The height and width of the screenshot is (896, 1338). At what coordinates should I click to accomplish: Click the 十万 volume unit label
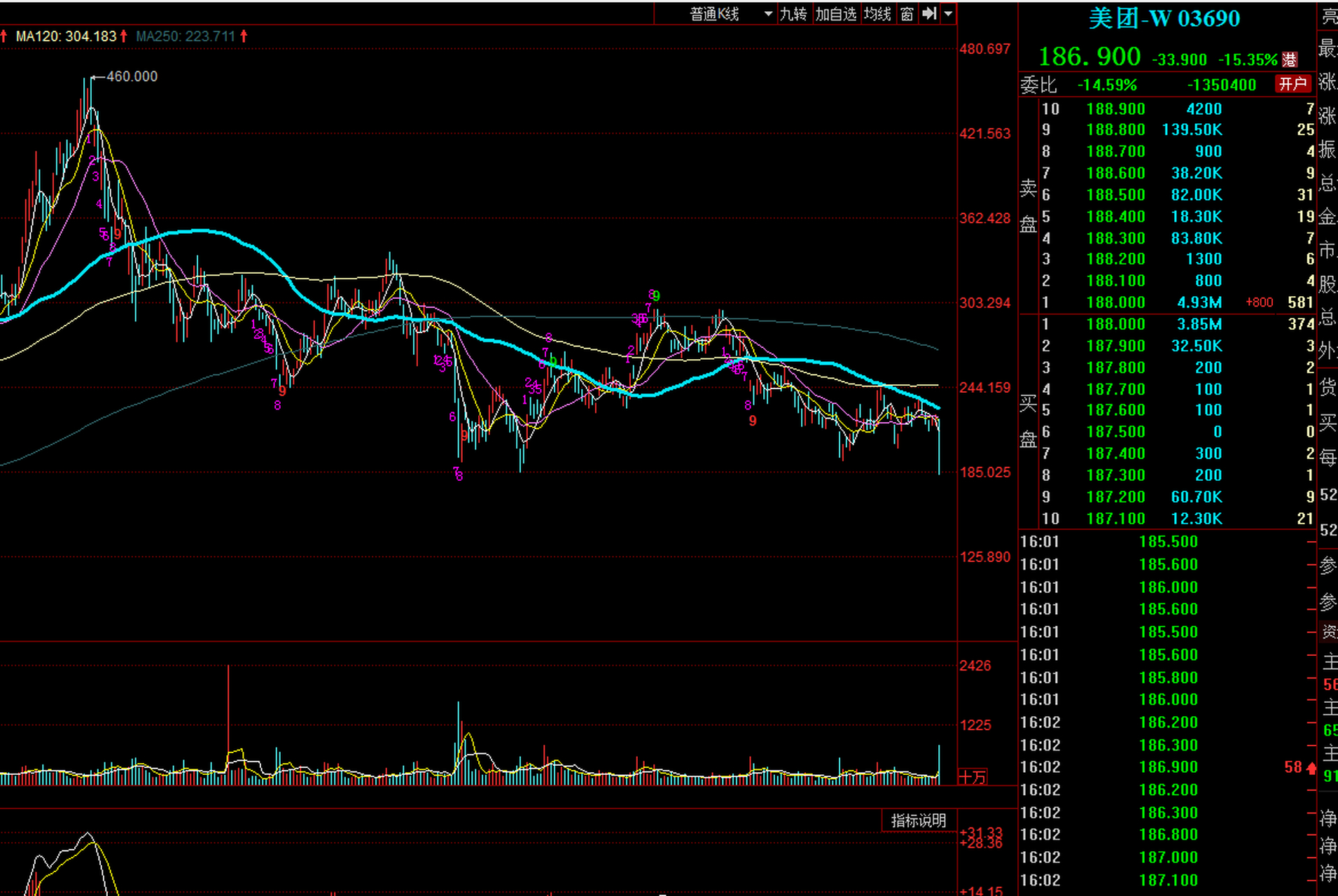(x=973, y=777)
